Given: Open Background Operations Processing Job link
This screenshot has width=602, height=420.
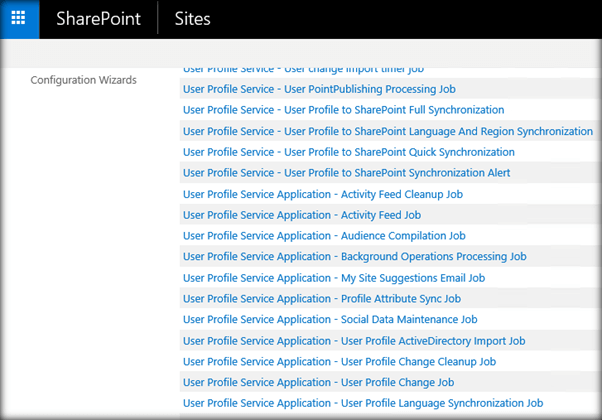Looking at the screenshot, I should (x=354, y=257).
